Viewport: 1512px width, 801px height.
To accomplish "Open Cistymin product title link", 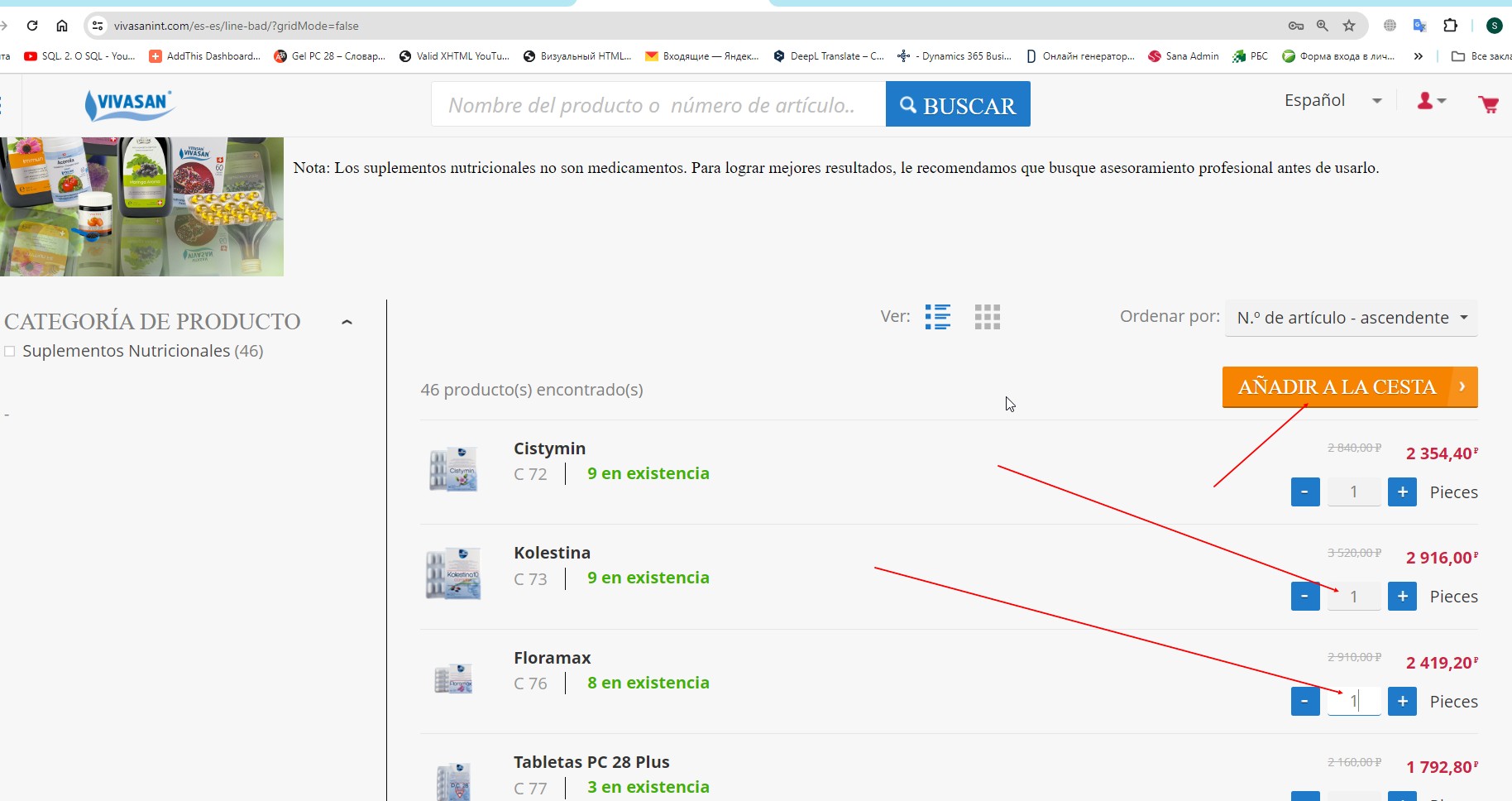I will point(549,448).
